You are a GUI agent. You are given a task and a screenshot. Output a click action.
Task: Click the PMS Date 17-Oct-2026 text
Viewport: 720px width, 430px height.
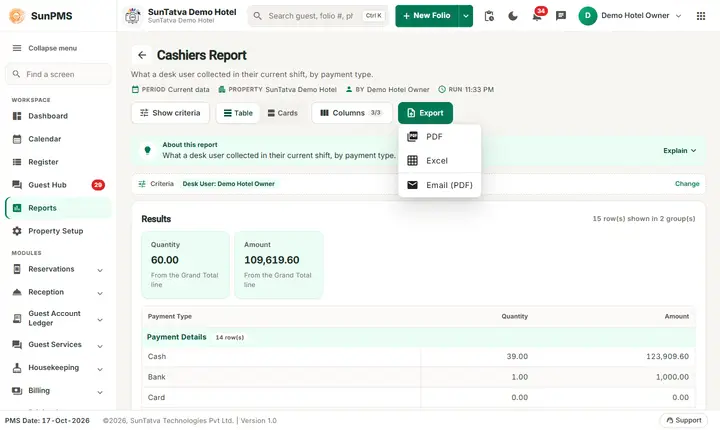47,420
